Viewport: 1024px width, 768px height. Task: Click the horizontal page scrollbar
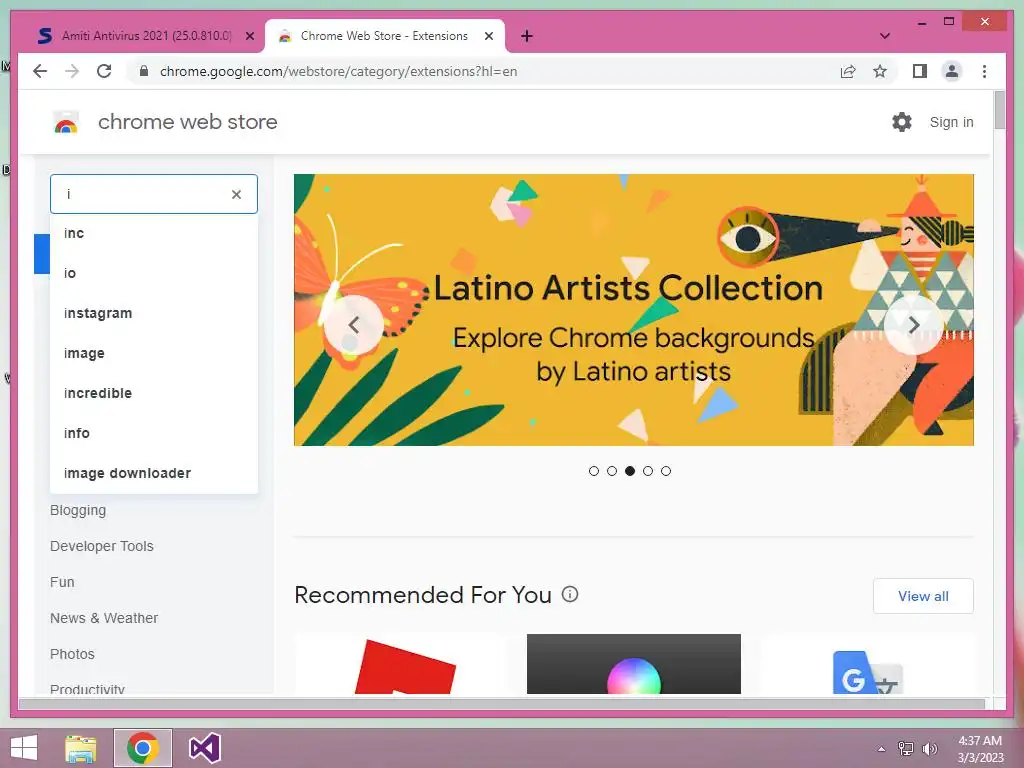coord(502,703)
